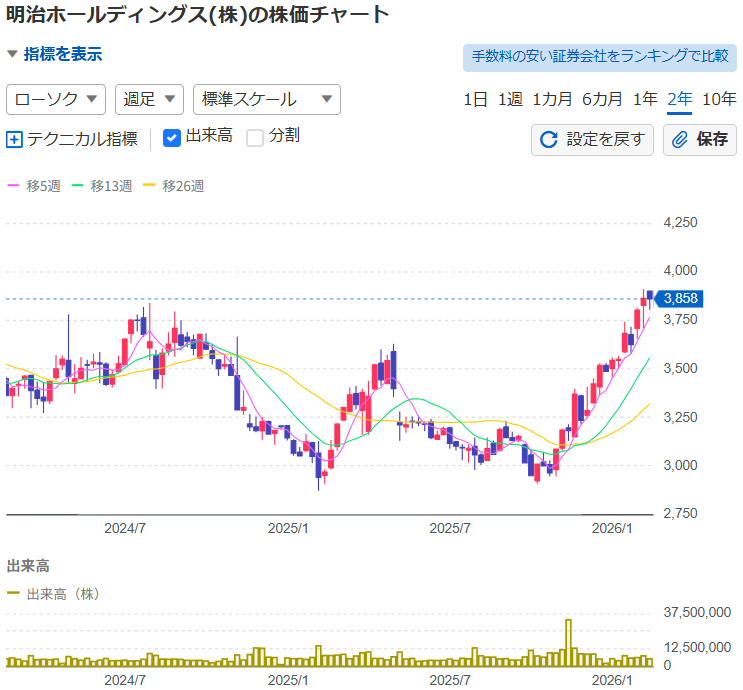
Task: Click the reset arrow icon on 設定を戻す
Action: tap(548, 139)
